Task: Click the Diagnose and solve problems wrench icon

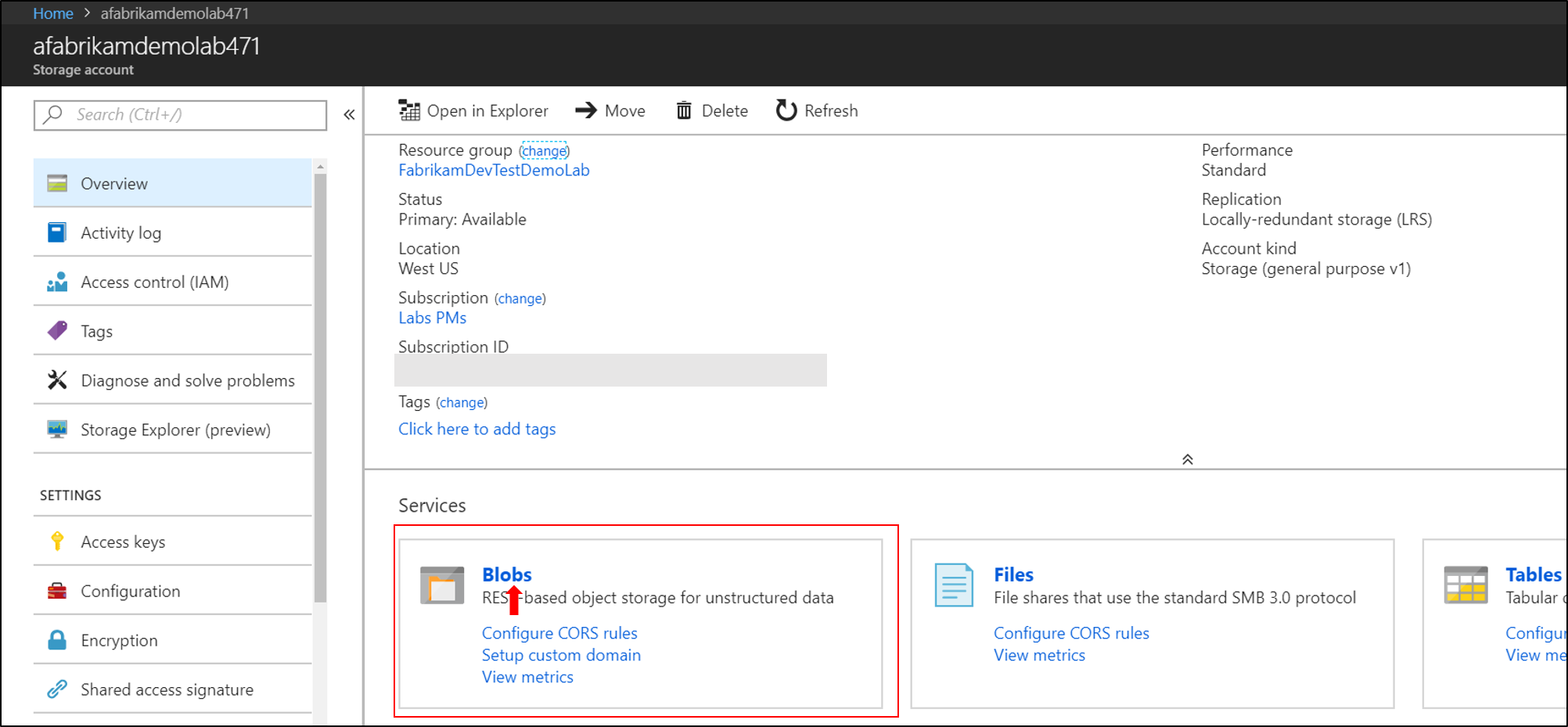Action: point(57,380)
